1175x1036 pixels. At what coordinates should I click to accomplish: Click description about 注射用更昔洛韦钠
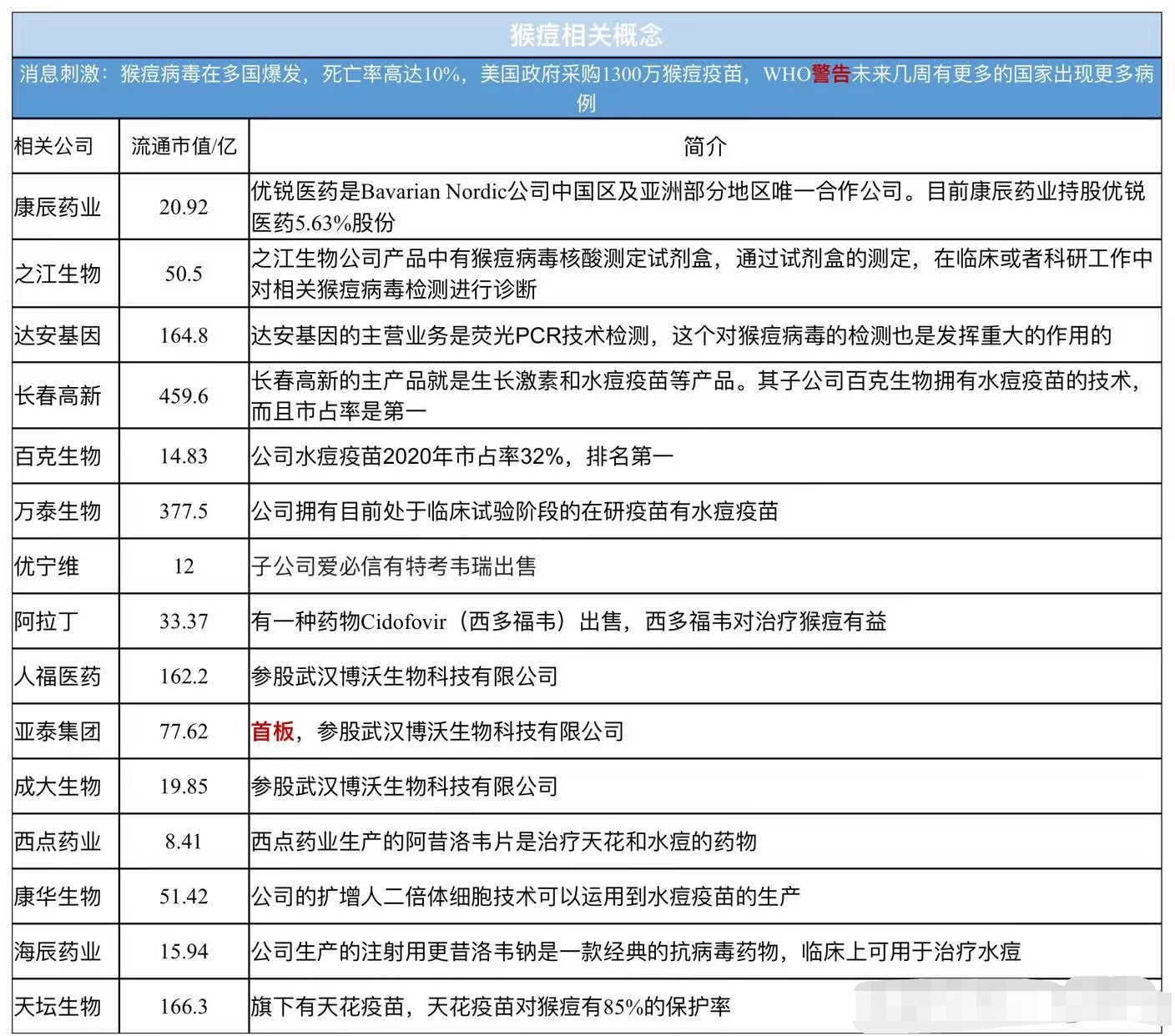[x=636, y=952]
